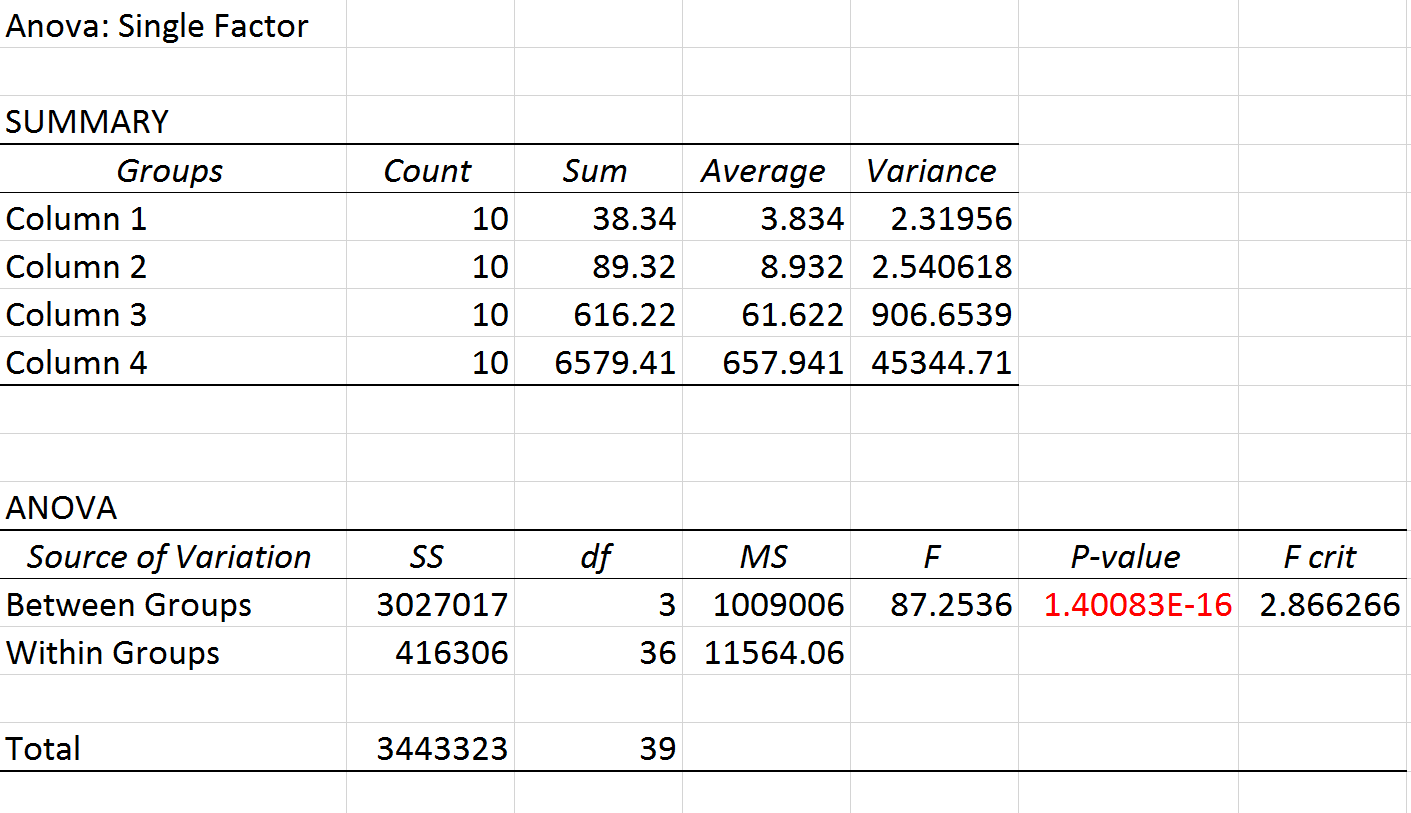Click the SUMMARY heading cell
Screen dimensions: 1411x813
[87, 122]
